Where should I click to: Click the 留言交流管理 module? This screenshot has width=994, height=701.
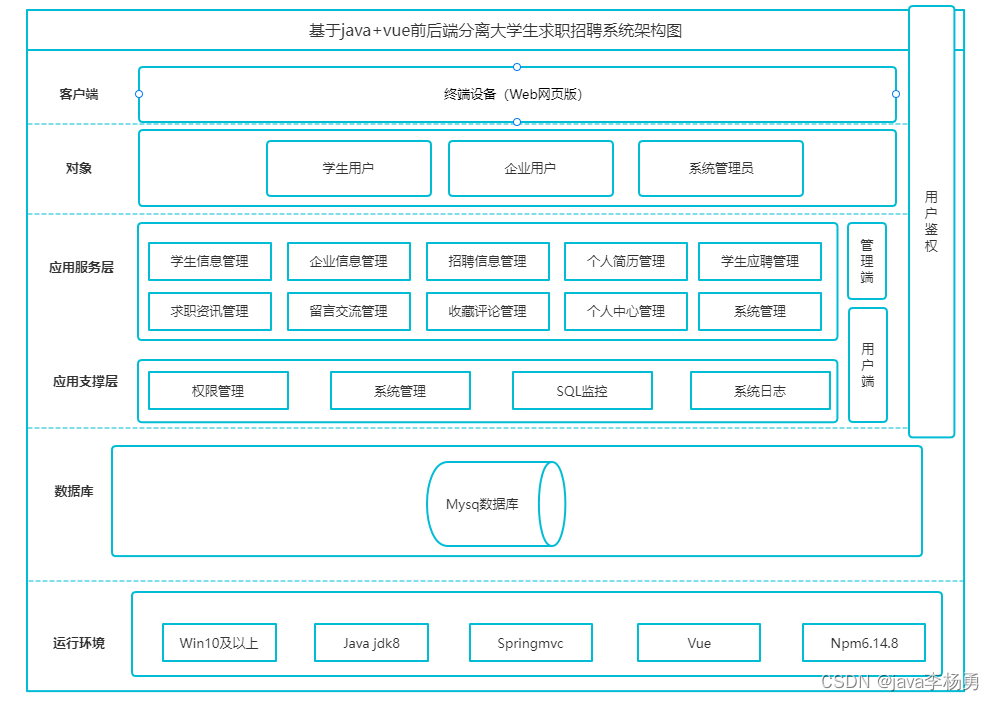tap(349, 311)
